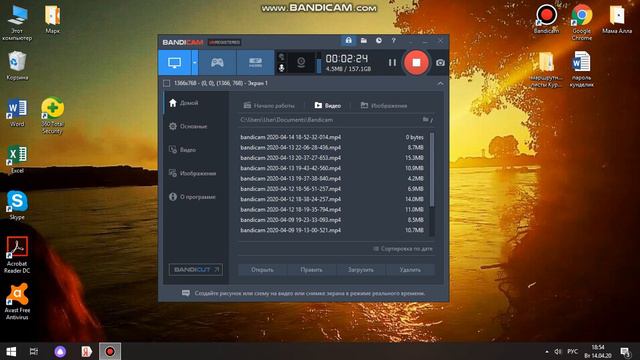Image resolution: width=640 pixels, height=360 pixels.
Task: Click Bandicam recording icon on taskbar
Action: 110,351
